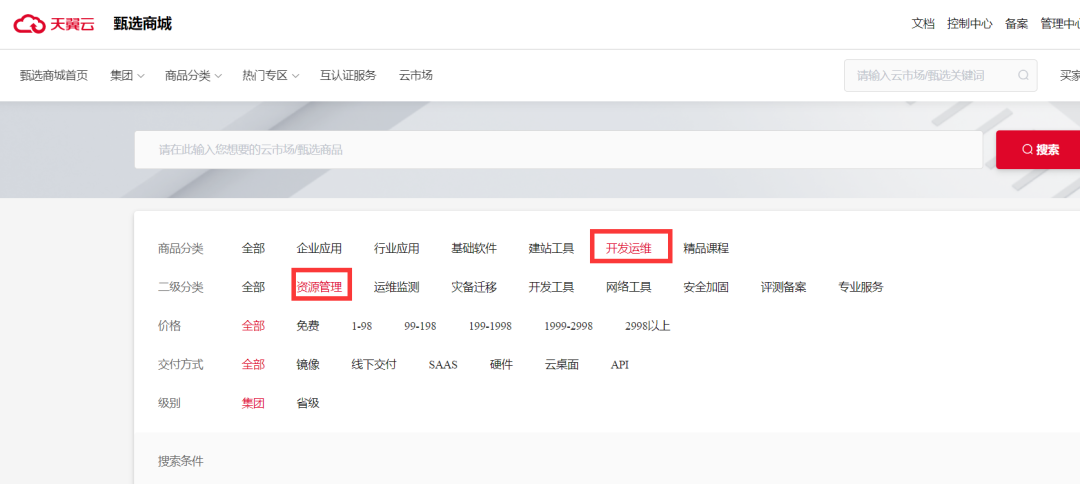Select the 基础软件 category

474,249
